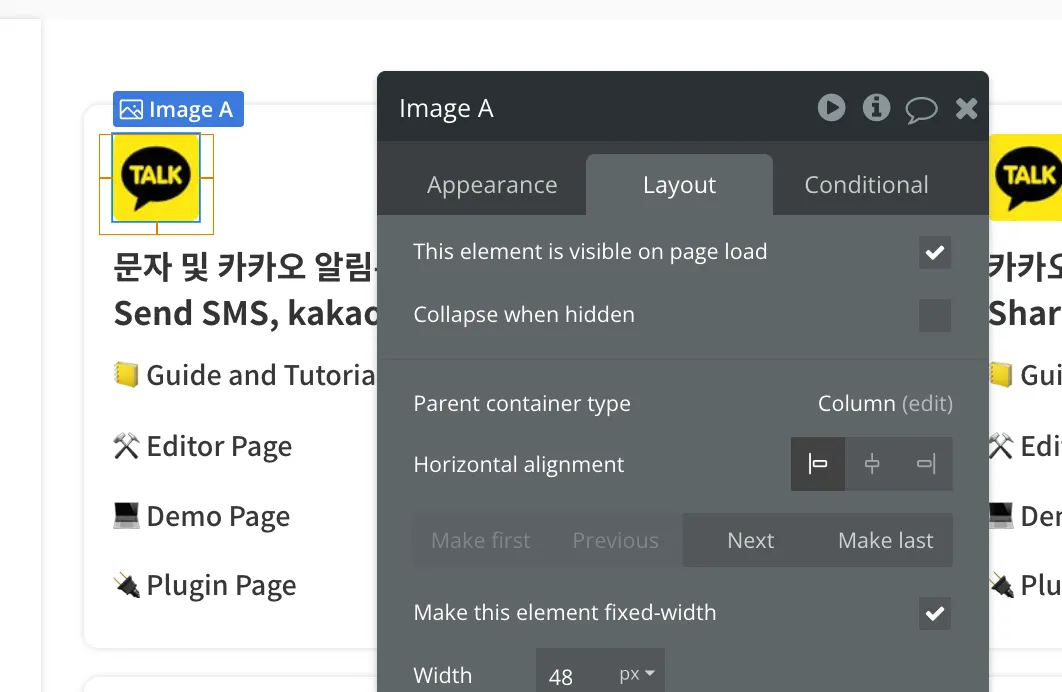The height and width of the screenshot is (692, 1062).
Task: Click the Editor Page text on left card
Action: 219,446
